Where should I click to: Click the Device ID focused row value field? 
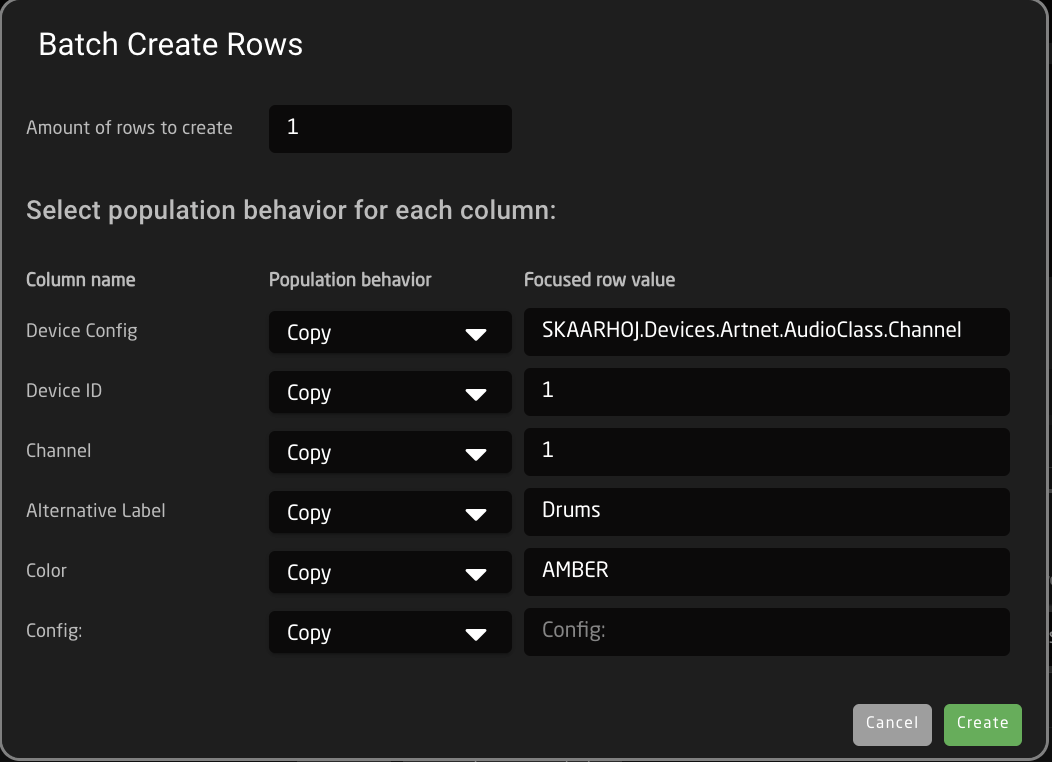click(x=766, y=392)
